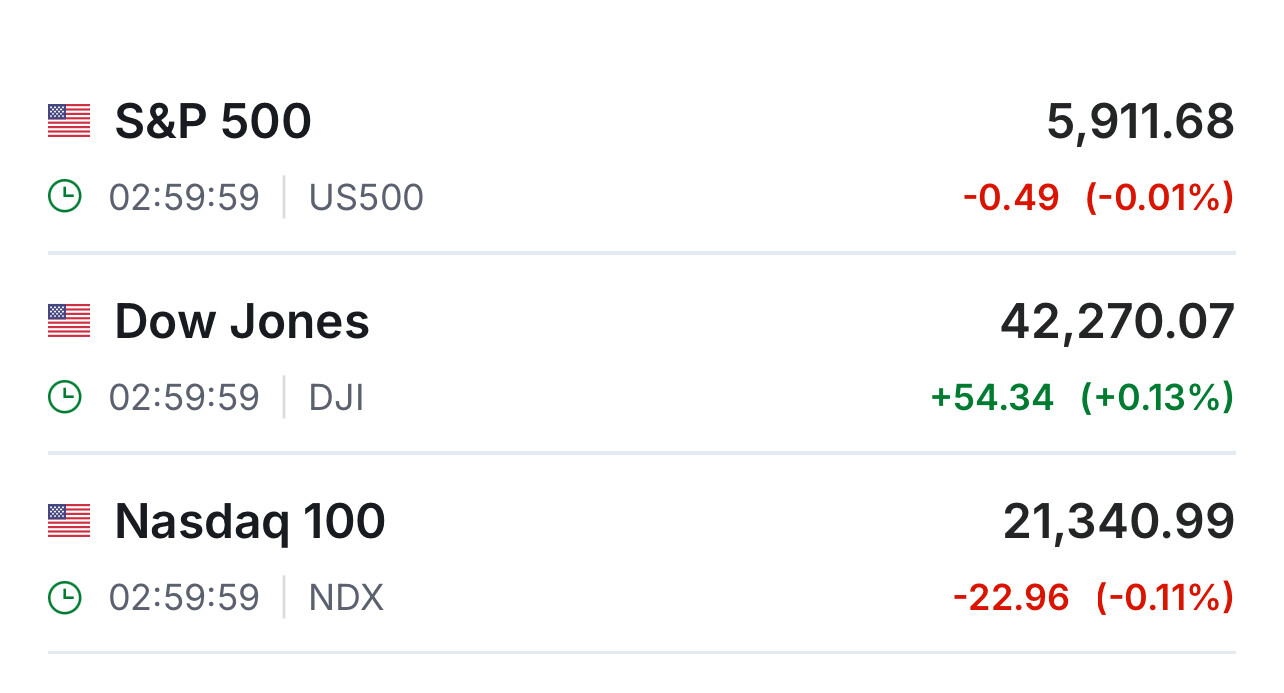This screenshot has height=693, width=1284.
Task: Click the Dow Jones price 42,270.07
Action: click(1117, 322)
